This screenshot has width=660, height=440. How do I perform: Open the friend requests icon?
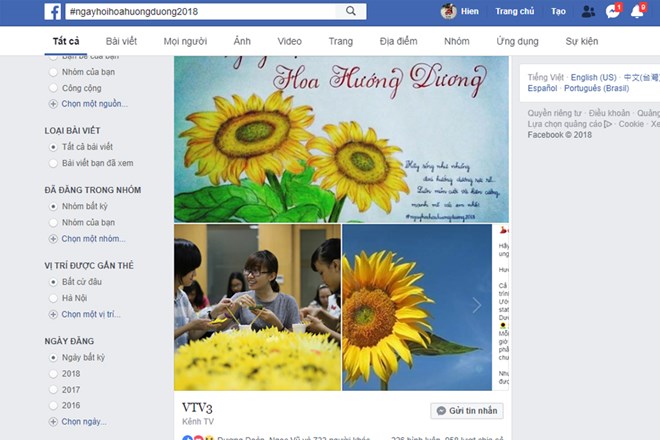[x=588, y=12]
